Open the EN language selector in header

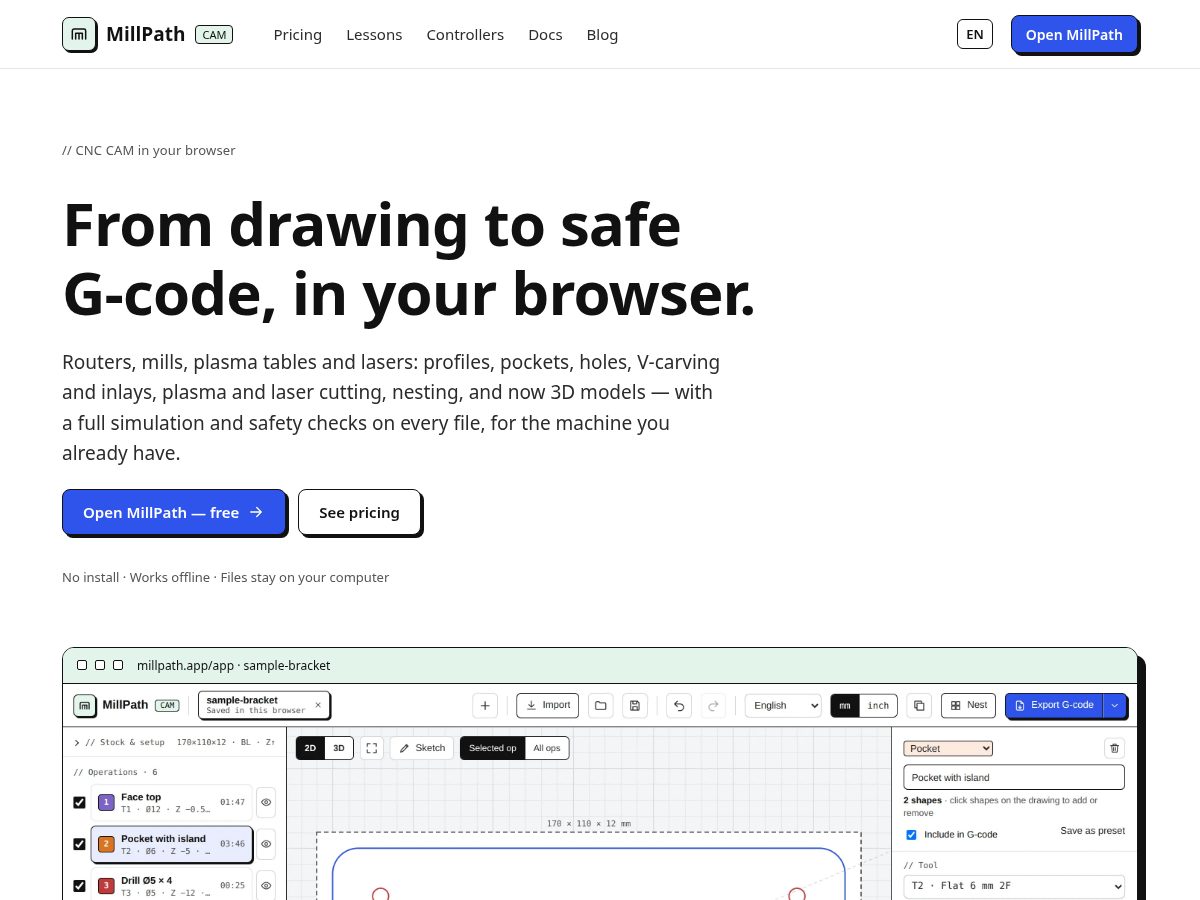975,34
